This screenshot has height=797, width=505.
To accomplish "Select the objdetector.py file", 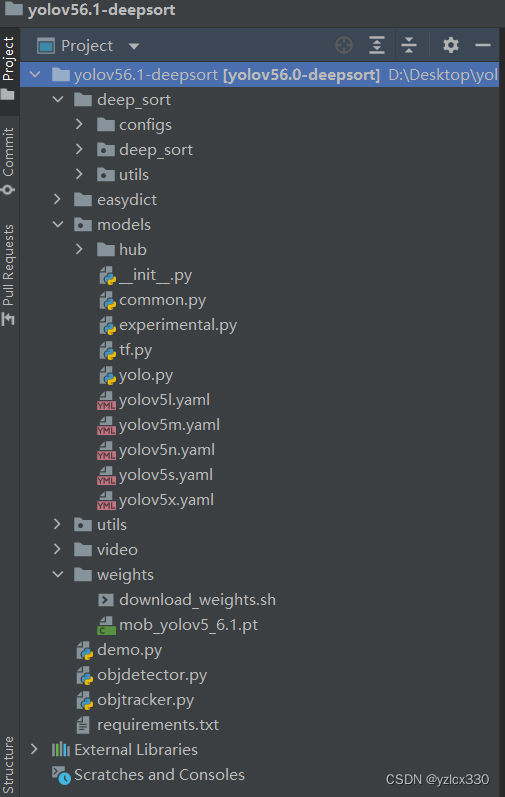I will [x=152, y=675].
